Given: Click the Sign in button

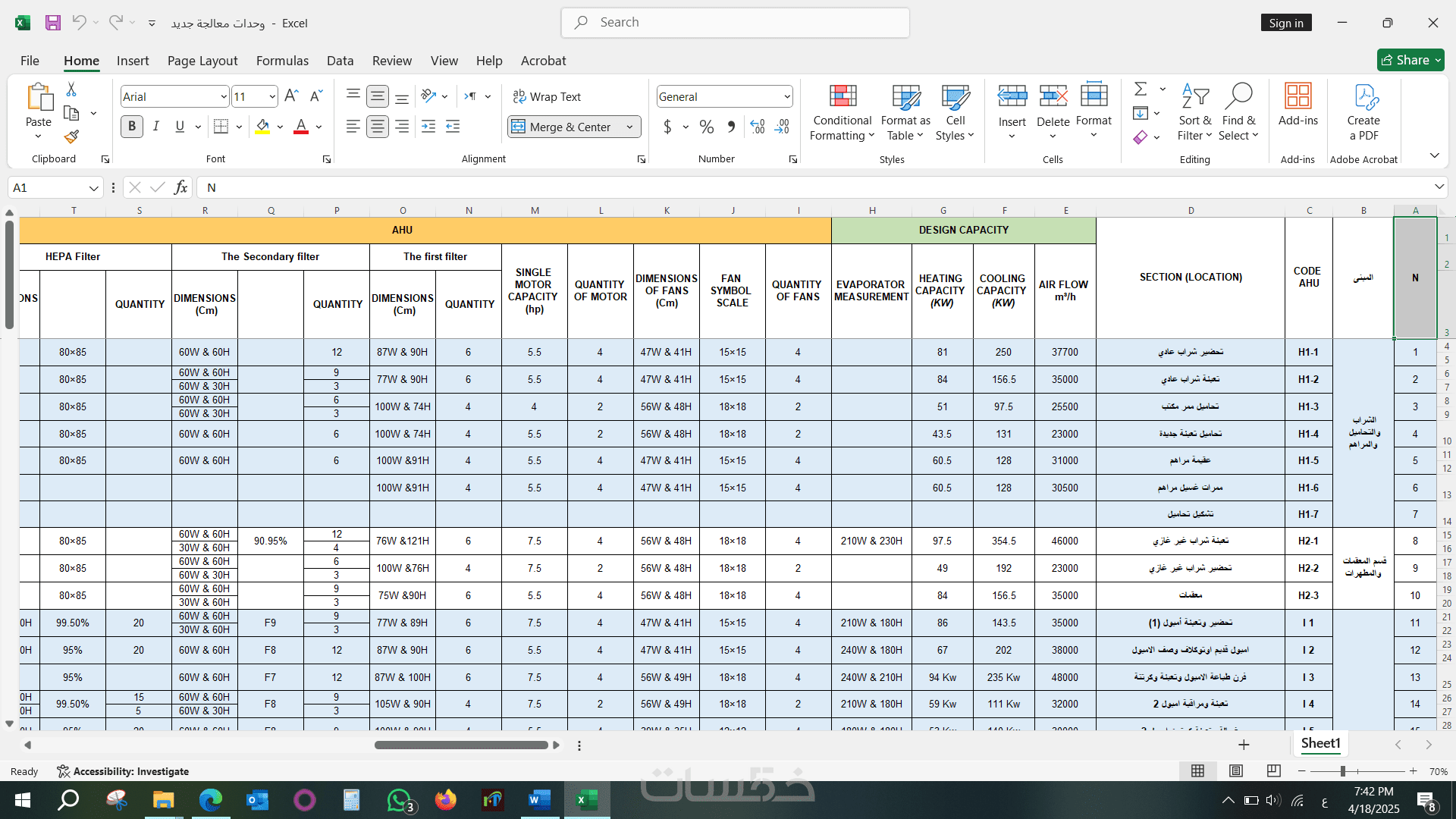Looking at the screenshot, I should tap(1286, 23).
